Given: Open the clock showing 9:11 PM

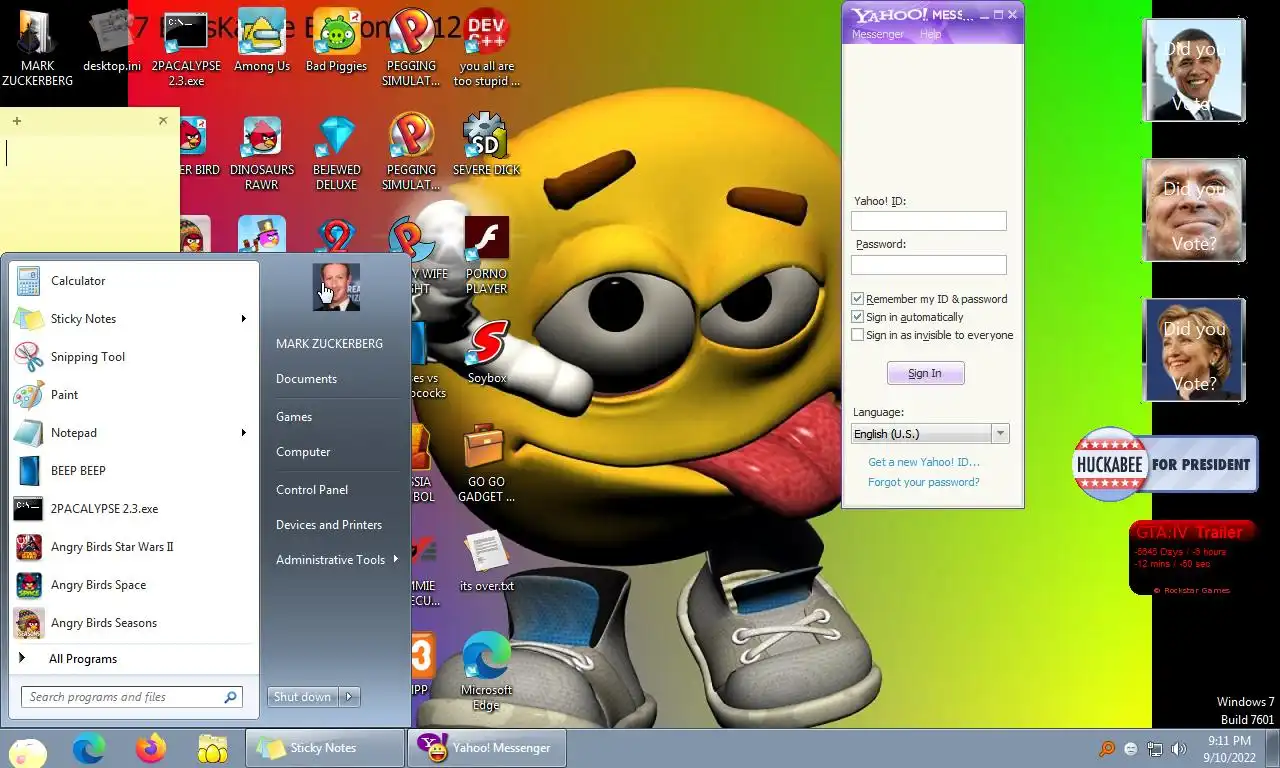Looking at the screenshot, I should point(1229,749).
